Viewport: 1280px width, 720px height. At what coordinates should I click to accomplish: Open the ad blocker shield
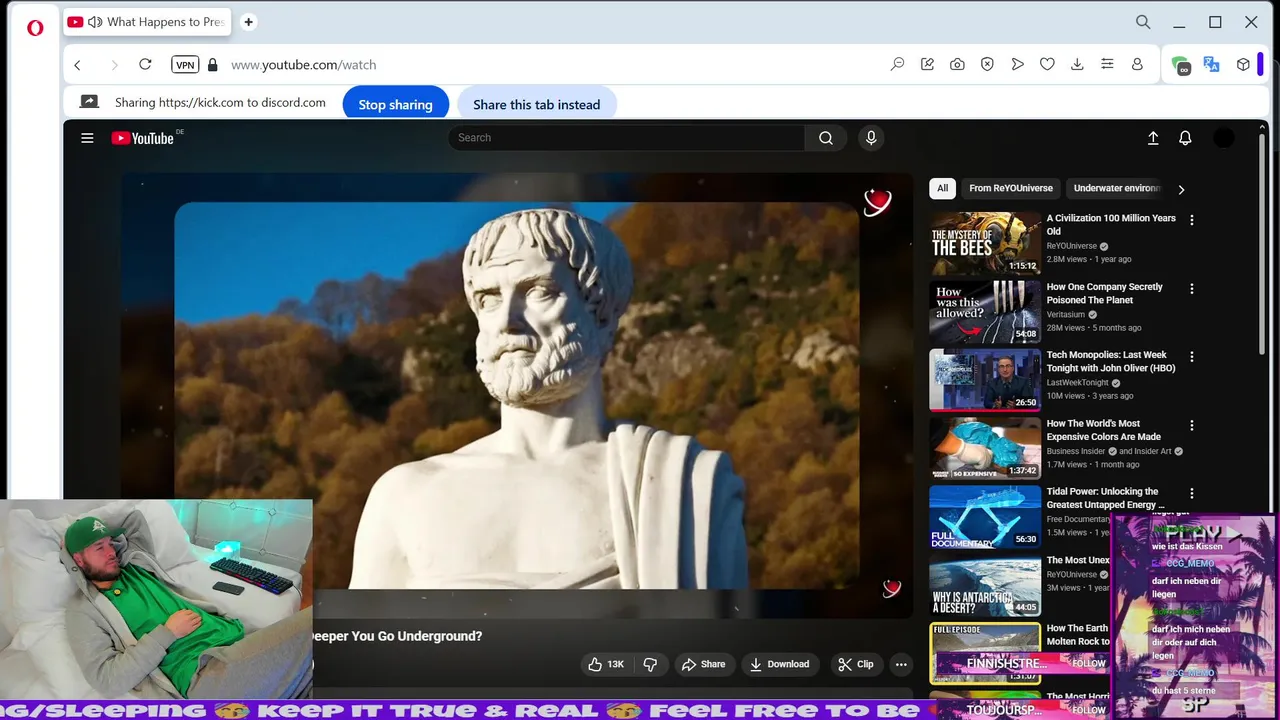tap(987, 64)
